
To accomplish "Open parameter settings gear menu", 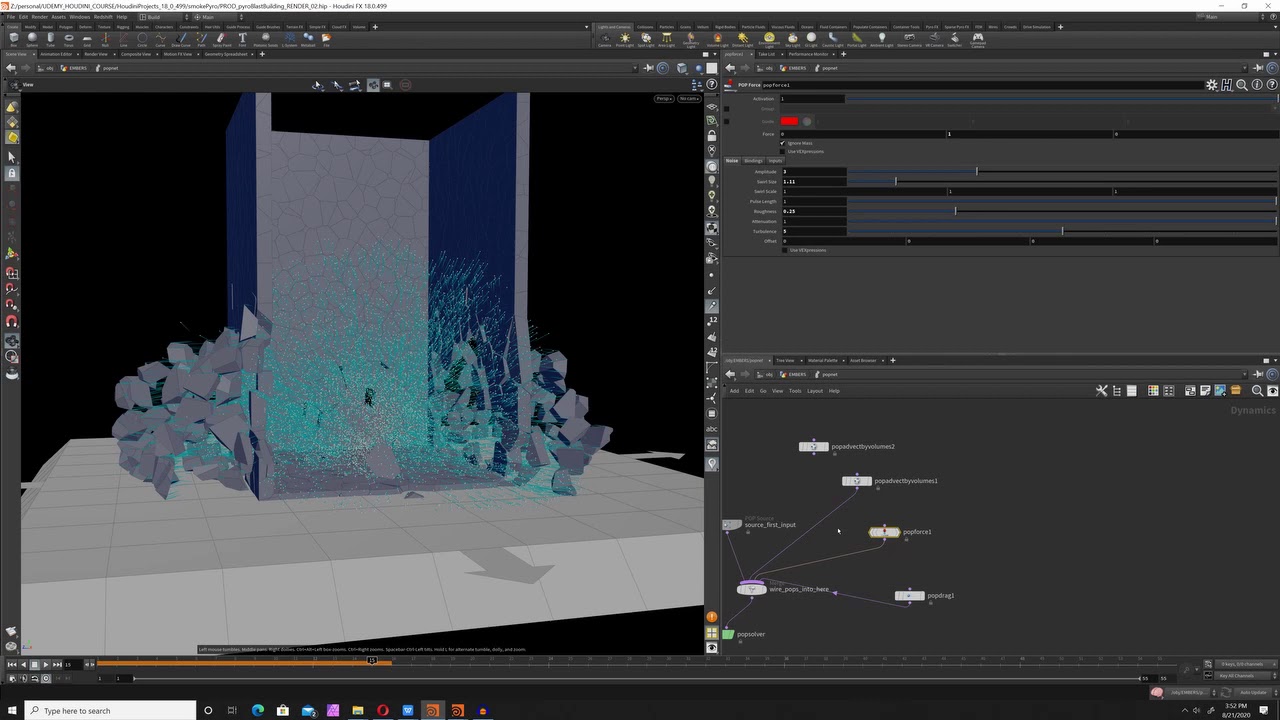I will 1212,85.
